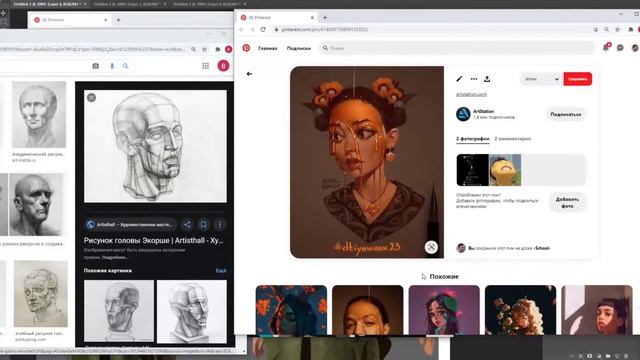Click the blue magnifier search icon in Google
This screenshot has height=360, width=640.
tap(126, 66)
